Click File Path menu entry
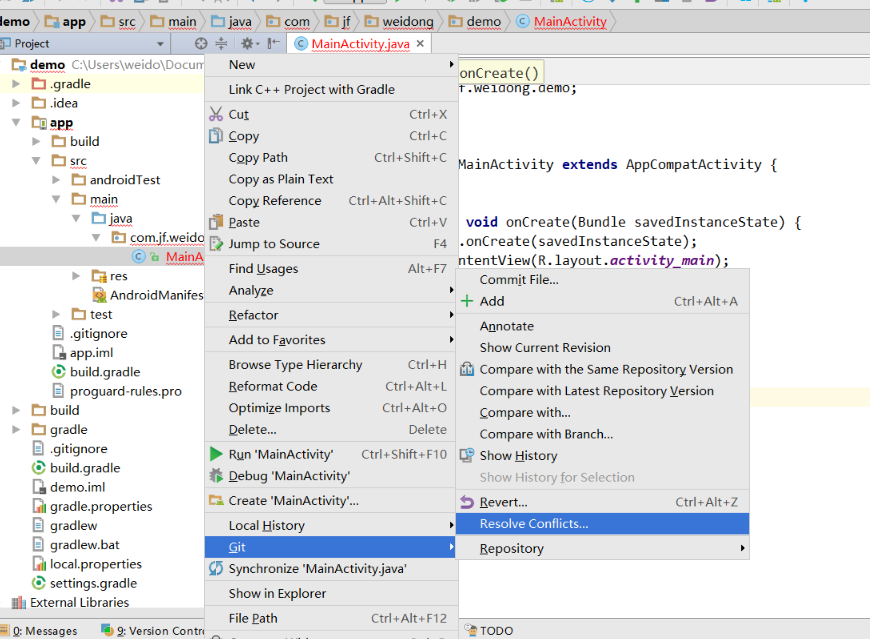This screenshot has height=639, width=870. tap(331, 618)
